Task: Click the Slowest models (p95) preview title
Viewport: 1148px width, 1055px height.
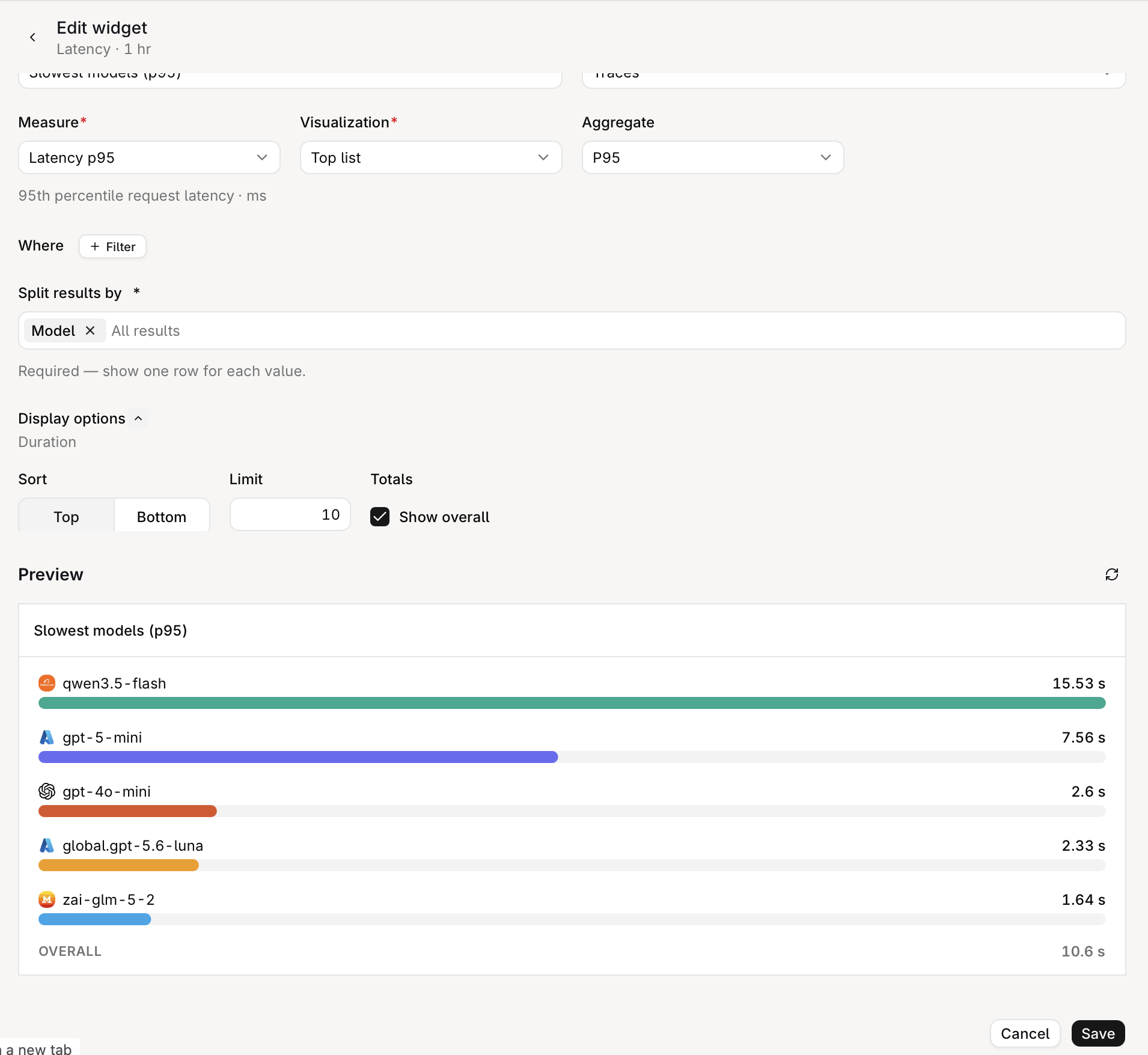Action: pos(111,630)
